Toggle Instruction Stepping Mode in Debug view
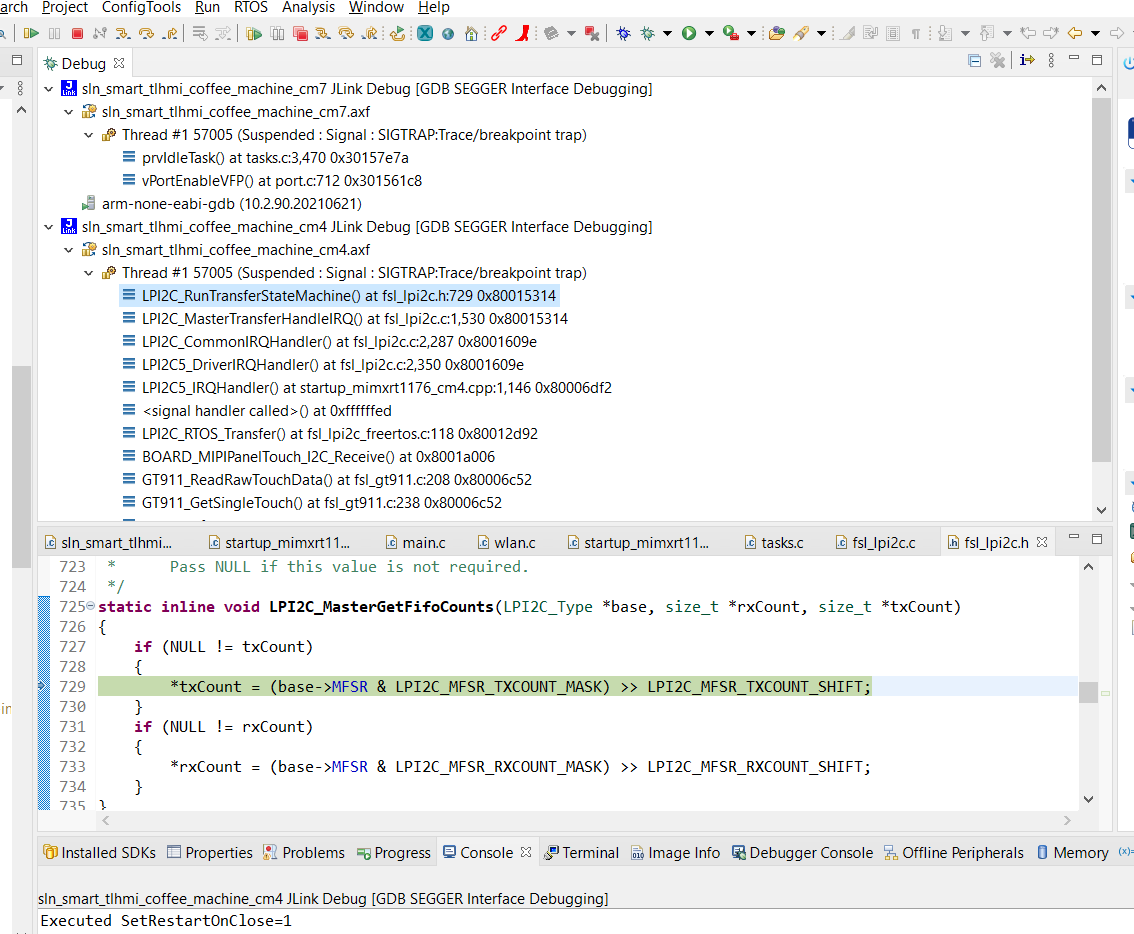 coord(1027,62)
